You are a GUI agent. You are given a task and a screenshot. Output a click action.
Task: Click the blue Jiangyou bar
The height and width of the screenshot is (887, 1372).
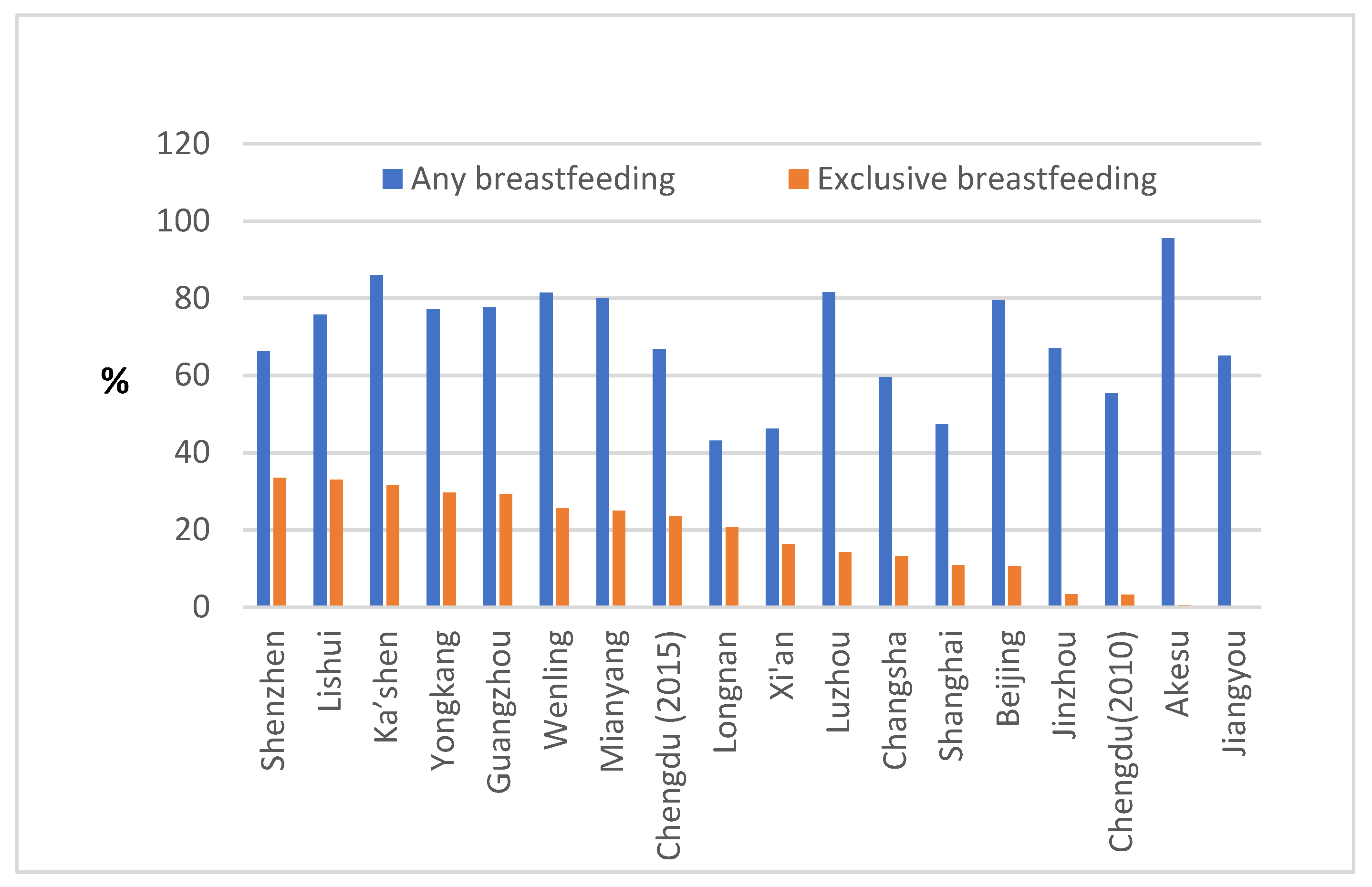[1224, 480]
